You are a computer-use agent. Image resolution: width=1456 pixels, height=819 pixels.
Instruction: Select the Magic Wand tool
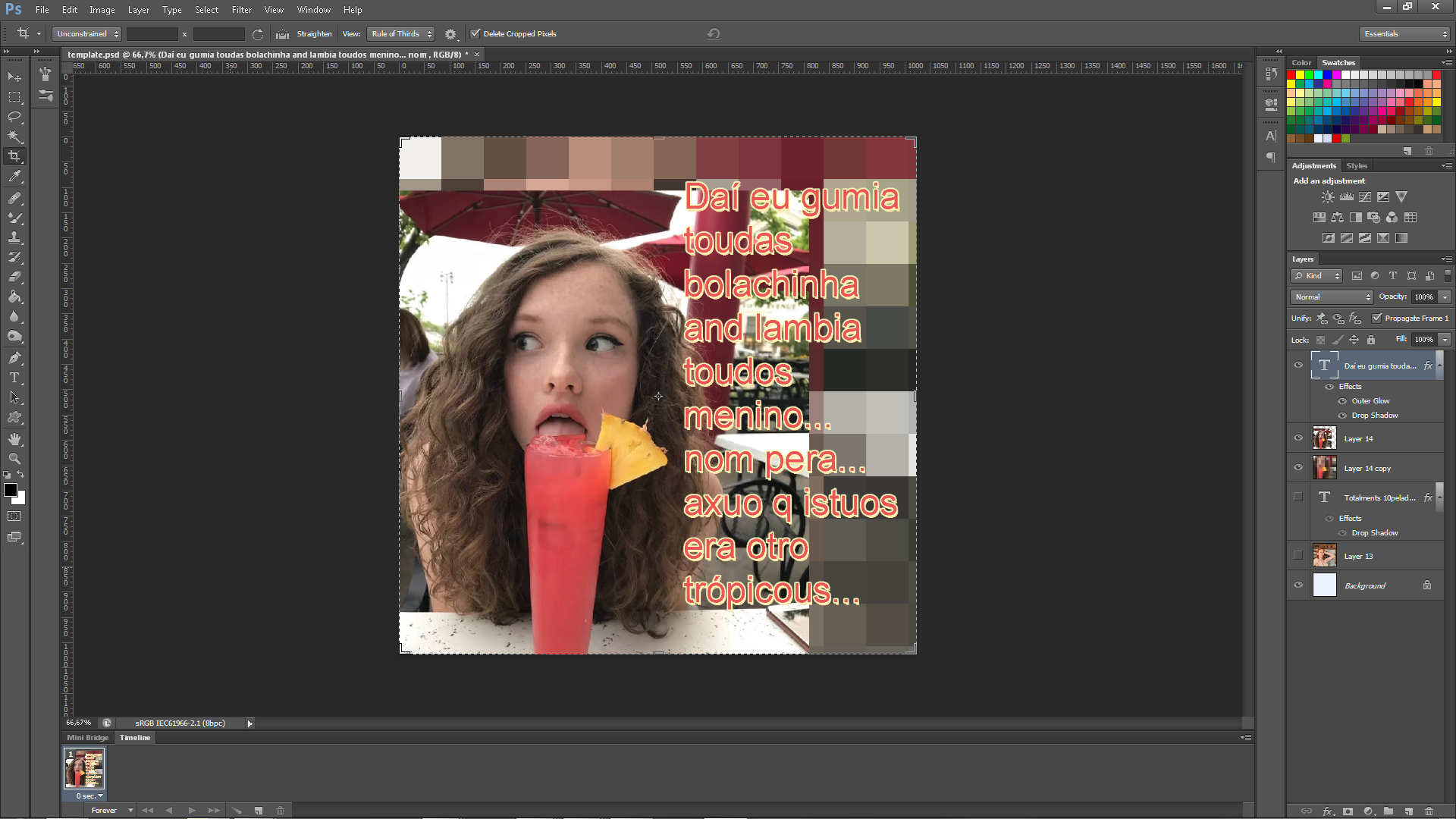click(14, 136)
